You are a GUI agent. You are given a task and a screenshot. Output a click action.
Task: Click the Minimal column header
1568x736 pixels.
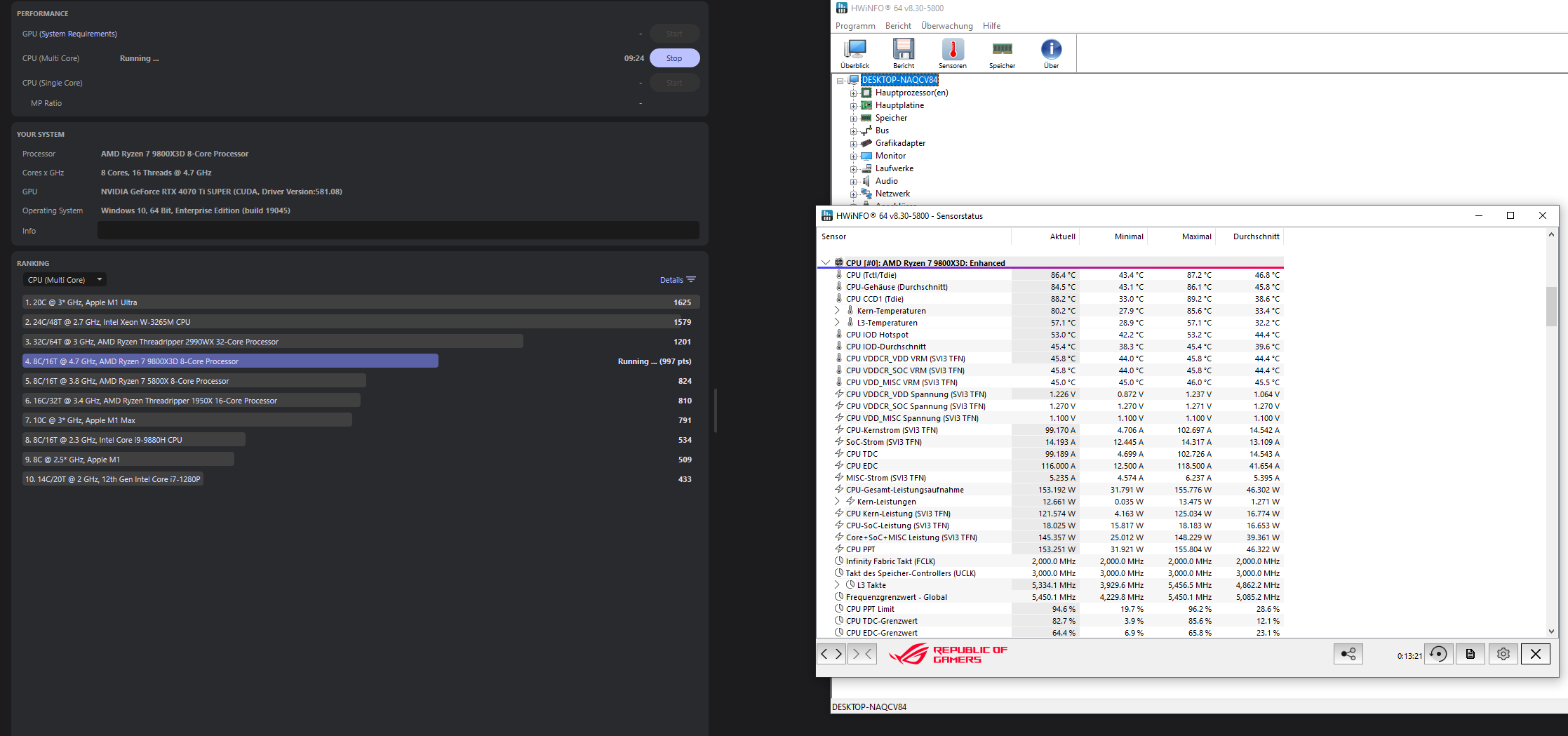(x=1113, y=236)
